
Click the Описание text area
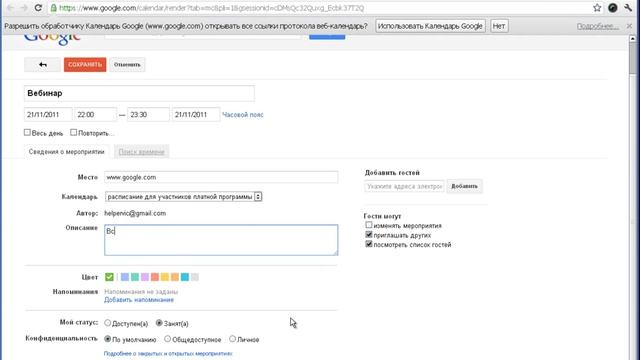[221, 240]
